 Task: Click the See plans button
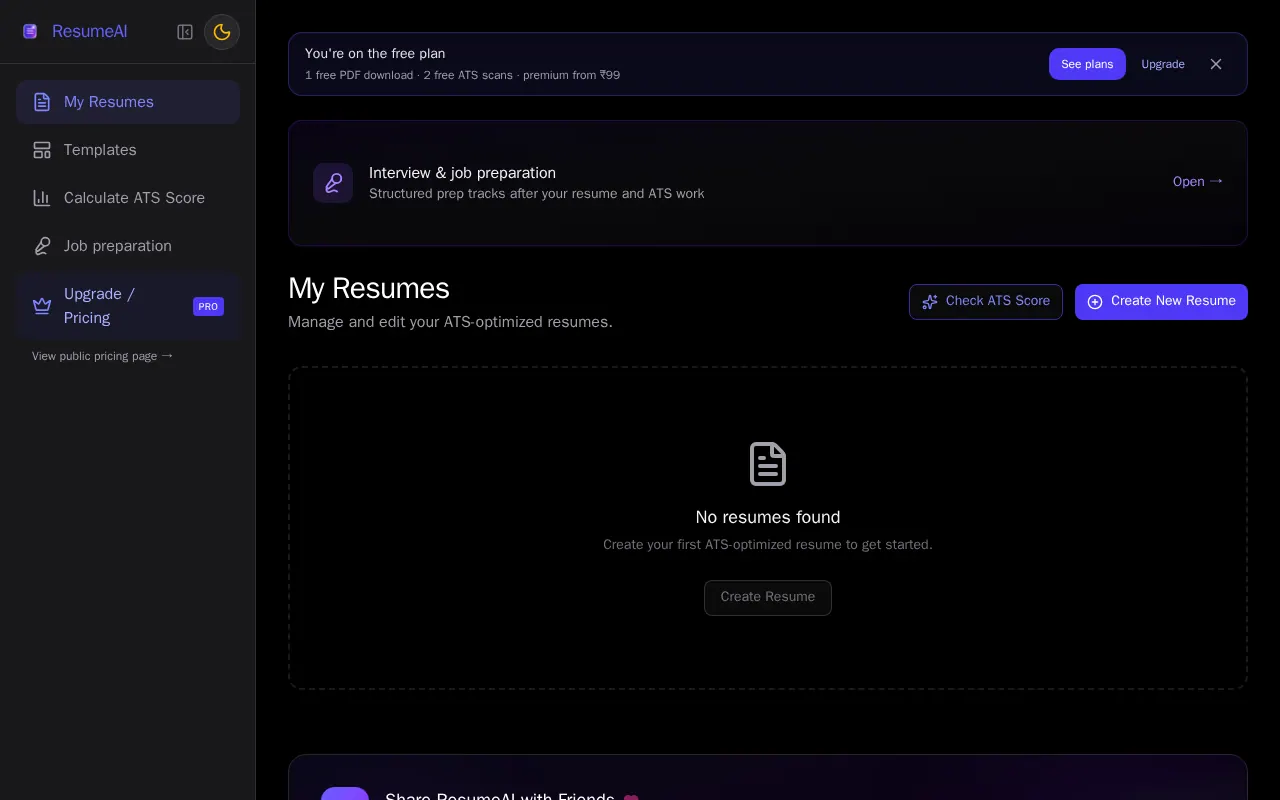[1087, 64]
